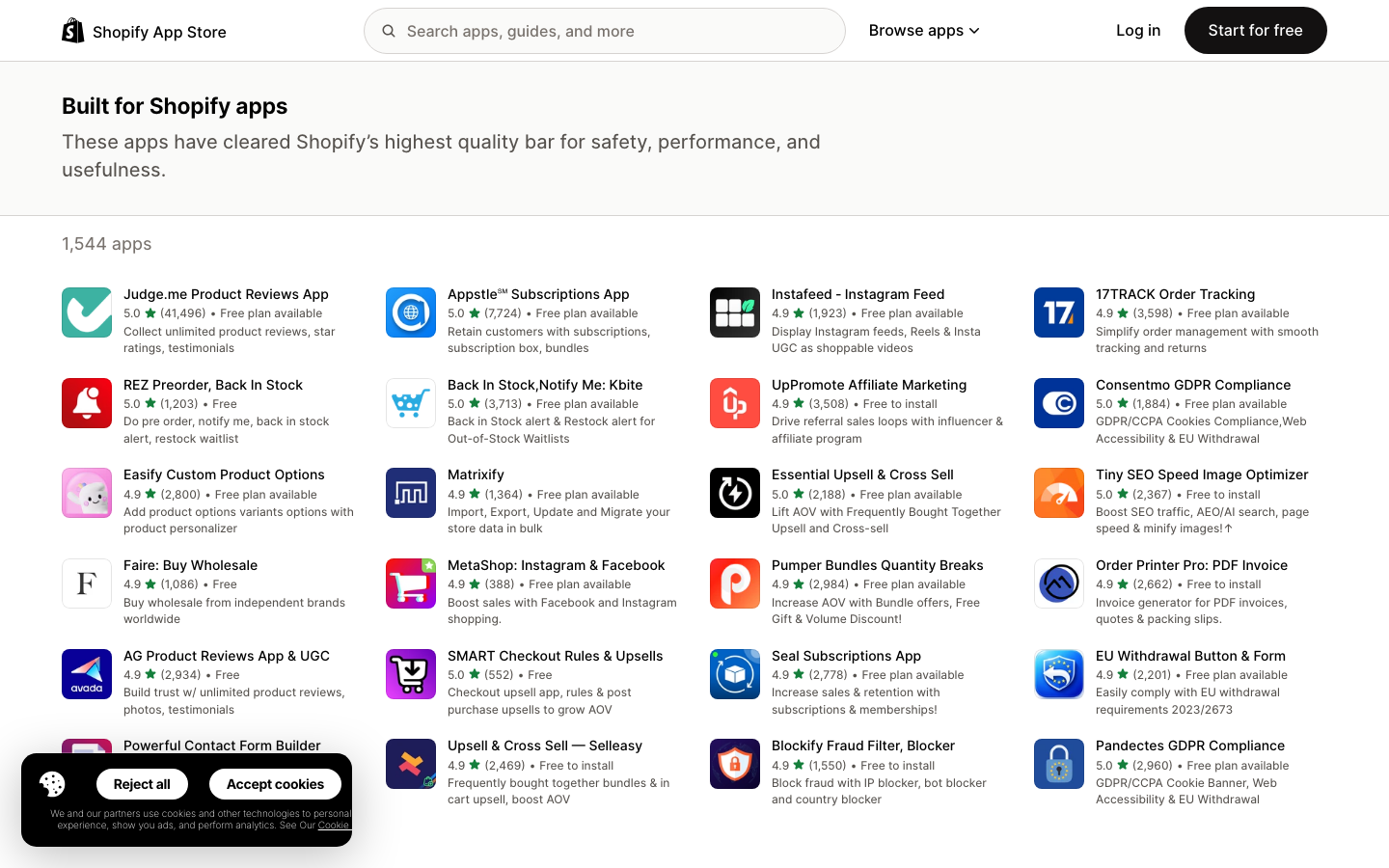Open MetaShop: Instagram & Facebook title
The height and width of the screenshot is (868, 1389).
(x=556, y=565)
